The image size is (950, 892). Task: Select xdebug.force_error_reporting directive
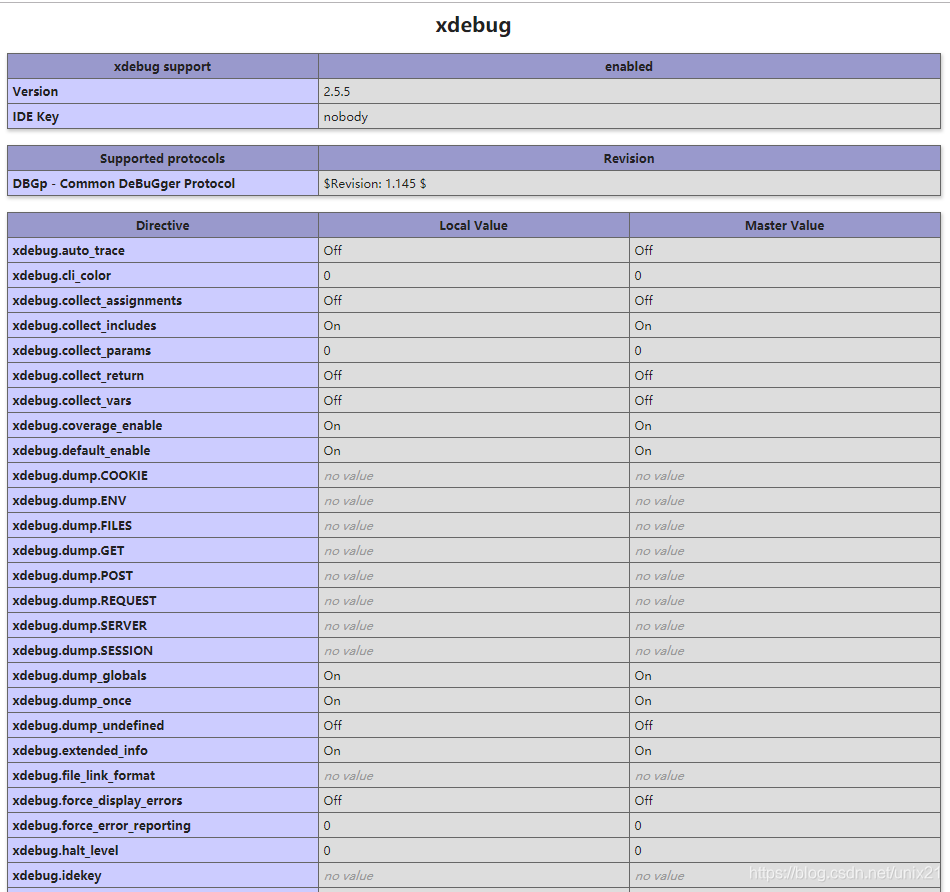(x=102, y=825)
